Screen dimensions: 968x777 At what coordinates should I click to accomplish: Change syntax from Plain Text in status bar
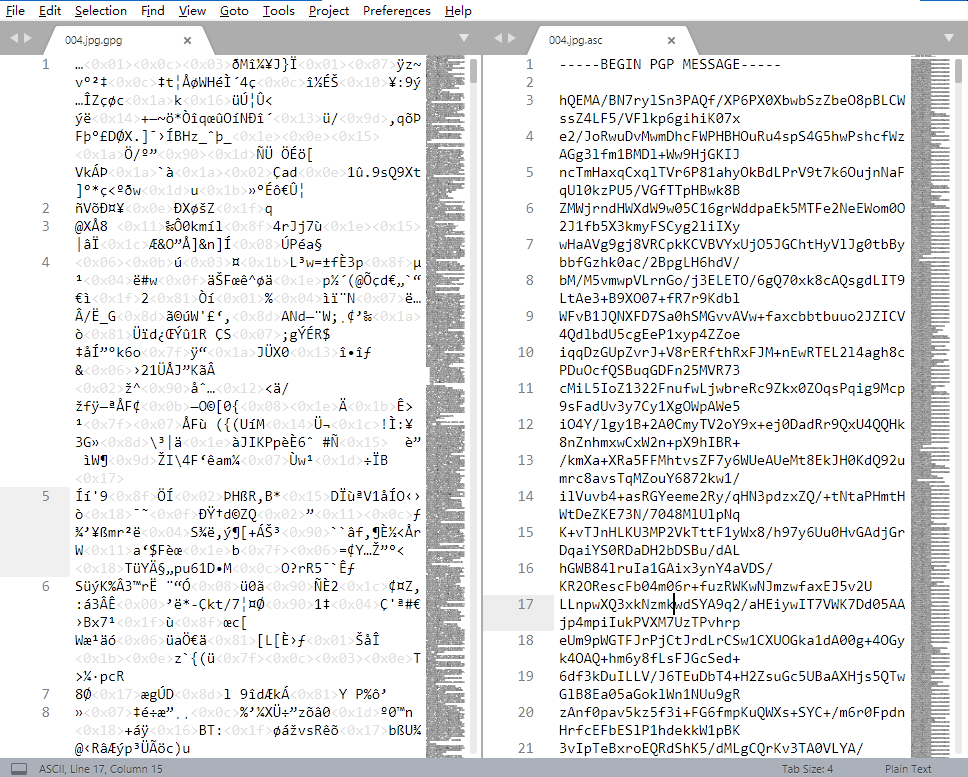tap(908, 768)
